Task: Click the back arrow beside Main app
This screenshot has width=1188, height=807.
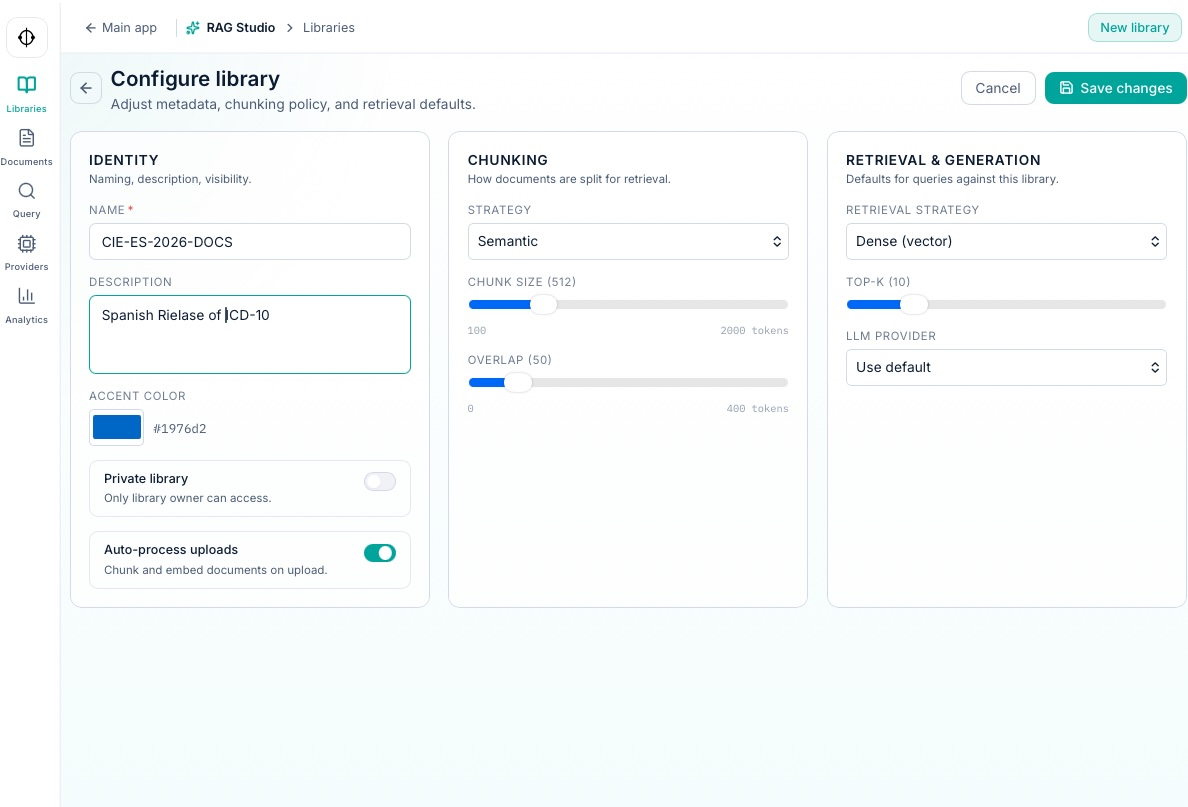Action: 91,27
